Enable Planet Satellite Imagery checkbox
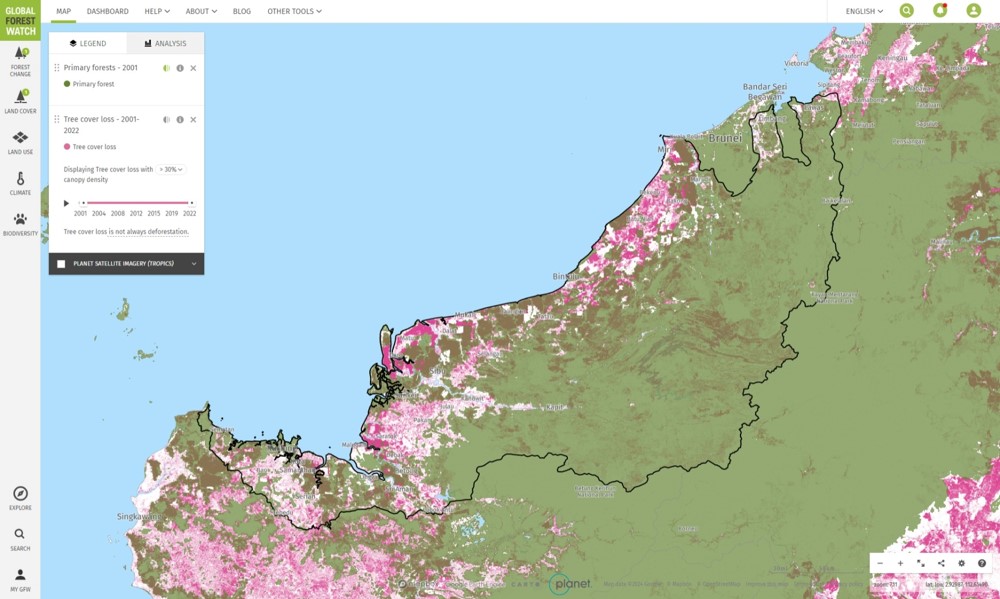The image size is (1000, 599). point(61,264)
